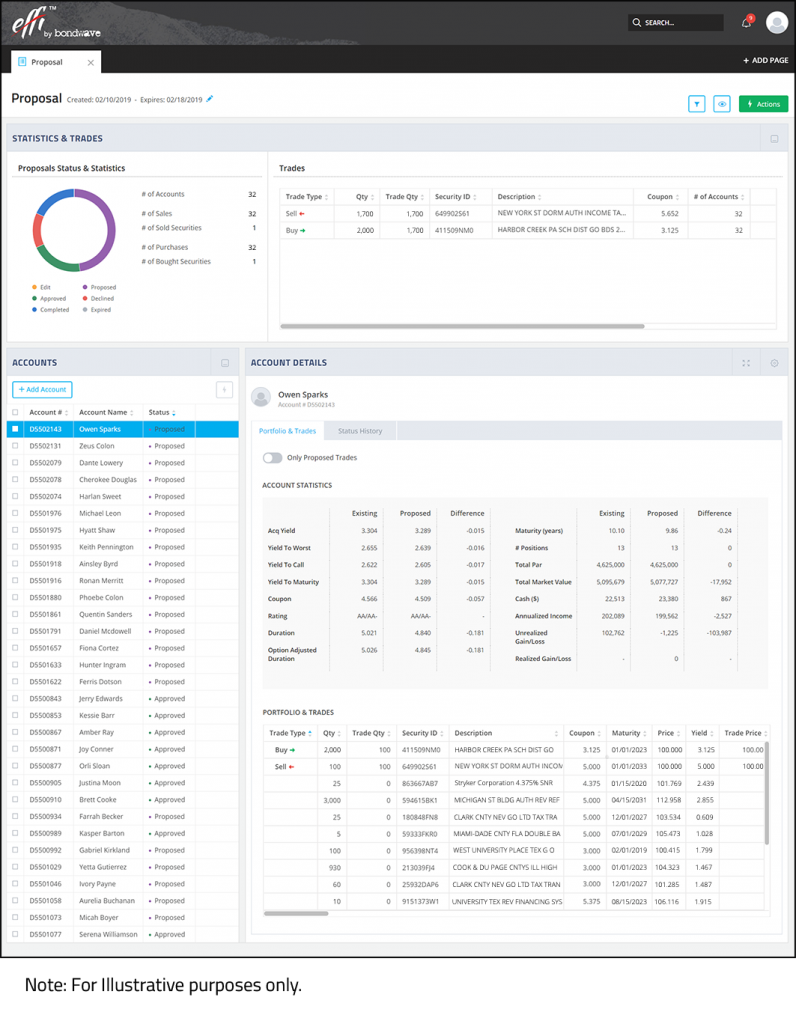
Task: Collapse the Statistics & Trades panel
Action: click(774, 138)
